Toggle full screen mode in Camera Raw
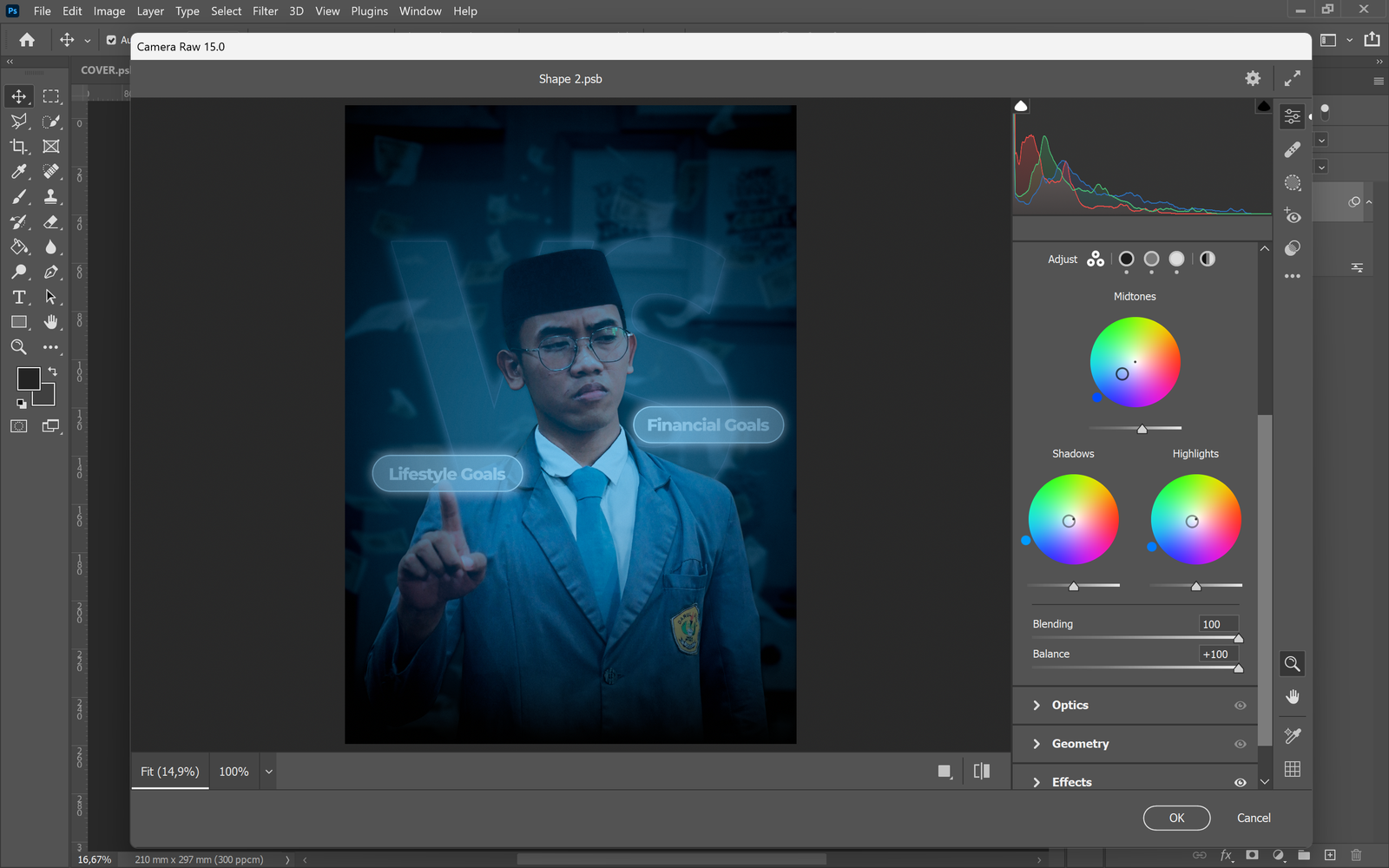Image resolution: width=1389 pixels, height=868 pixels. 1293,78
